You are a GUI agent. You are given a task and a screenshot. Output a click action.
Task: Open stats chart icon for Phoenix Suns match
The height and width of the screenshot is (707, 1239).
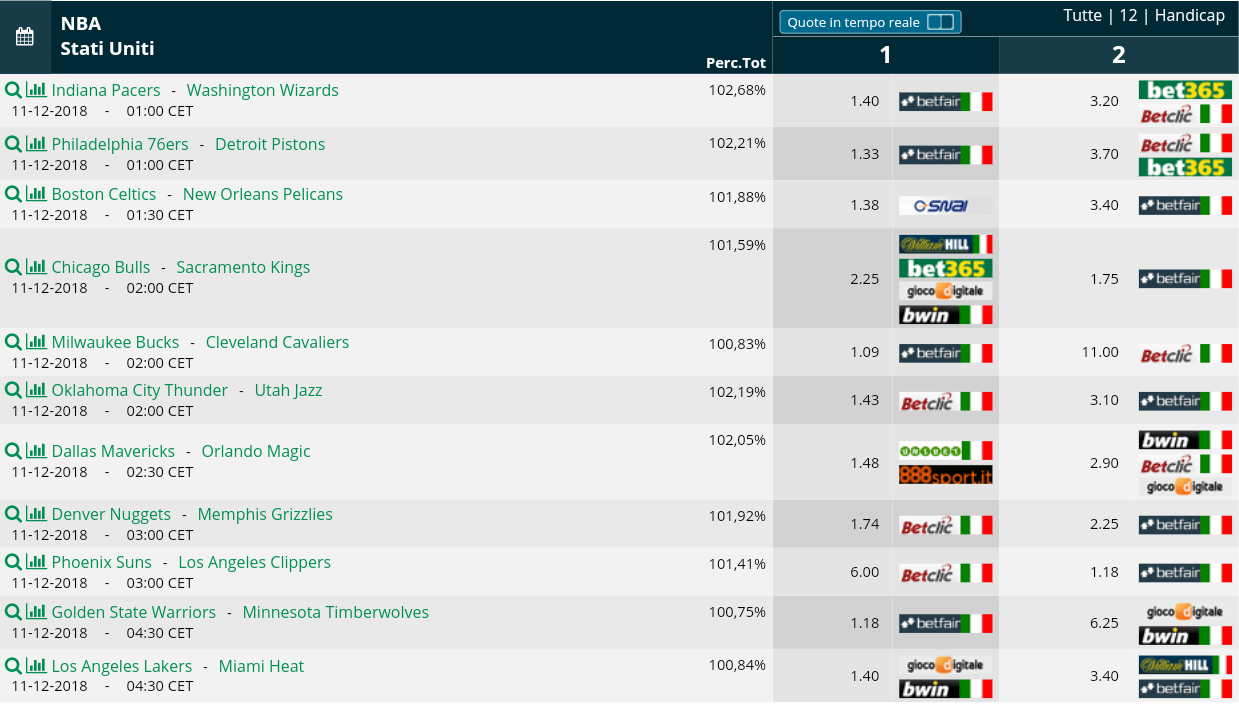(x=36, y=562)
